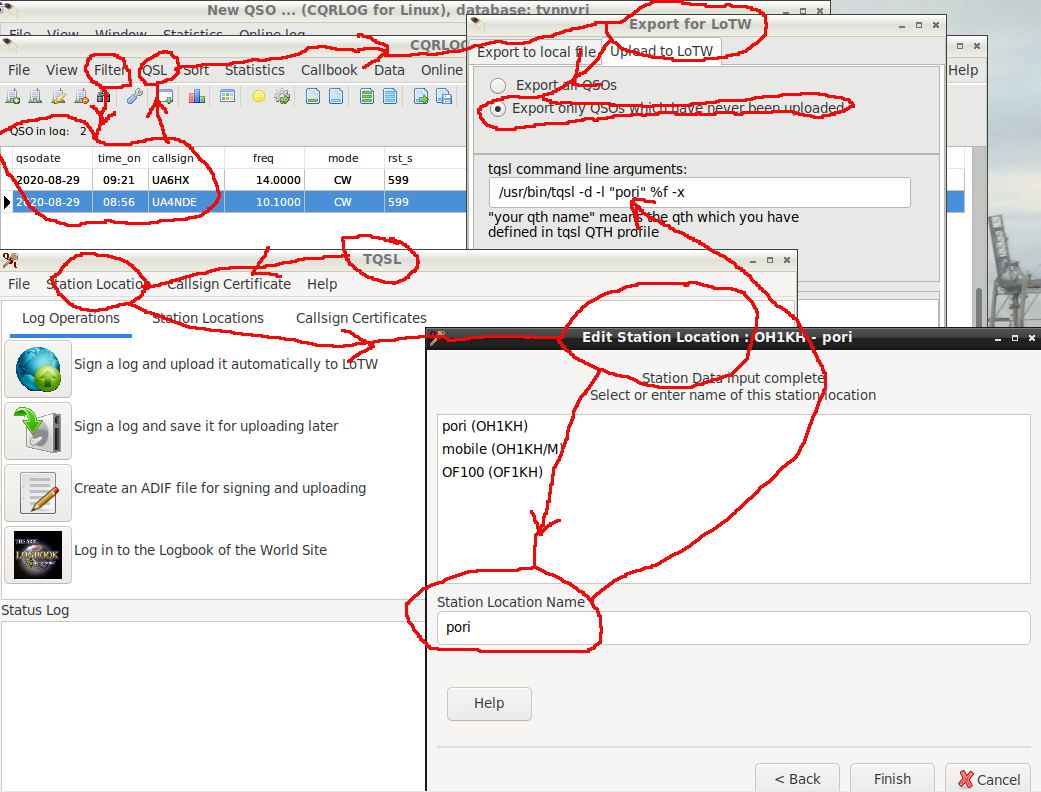This screenshot has height=792, width=1041.
Task: Click the Finish button
Action: (x=892, y=779)
